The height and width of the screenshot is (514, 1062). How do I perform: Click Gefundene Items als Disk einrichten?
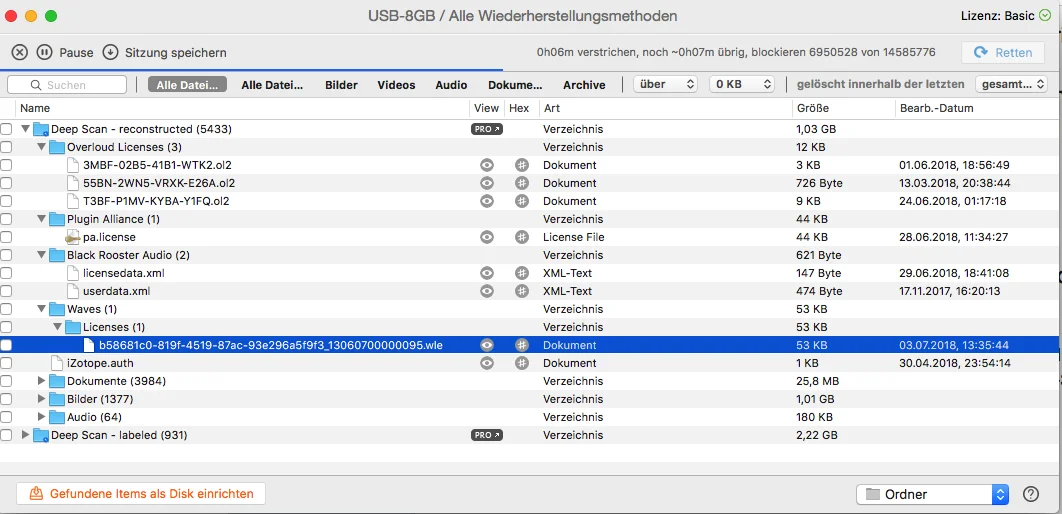tap(141, 494)
